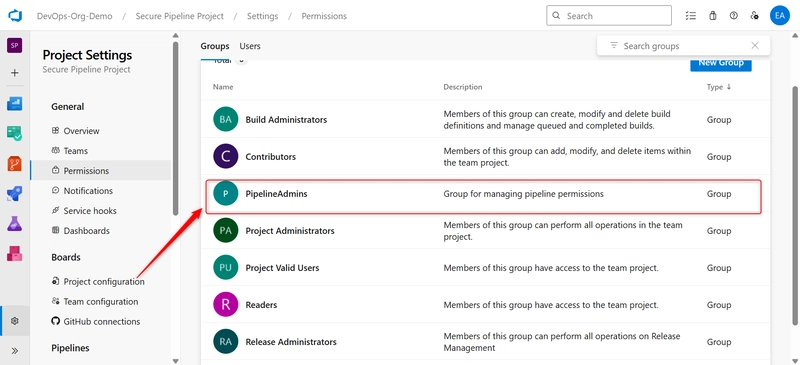Viewport: 800px width, 365px height.
Task: Click the RA avatar for Release Administrators
Action: click(x=226, y=342)
